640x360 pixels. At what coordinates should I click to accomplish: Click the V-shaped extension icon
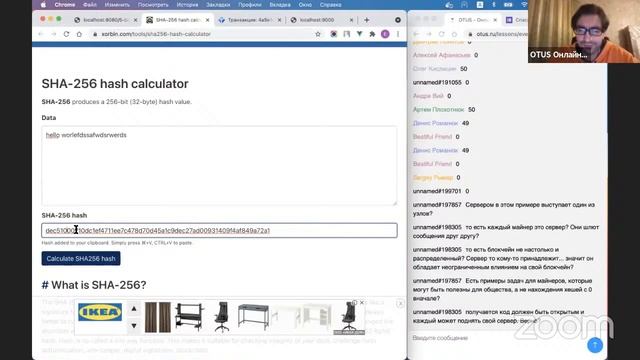359,34
